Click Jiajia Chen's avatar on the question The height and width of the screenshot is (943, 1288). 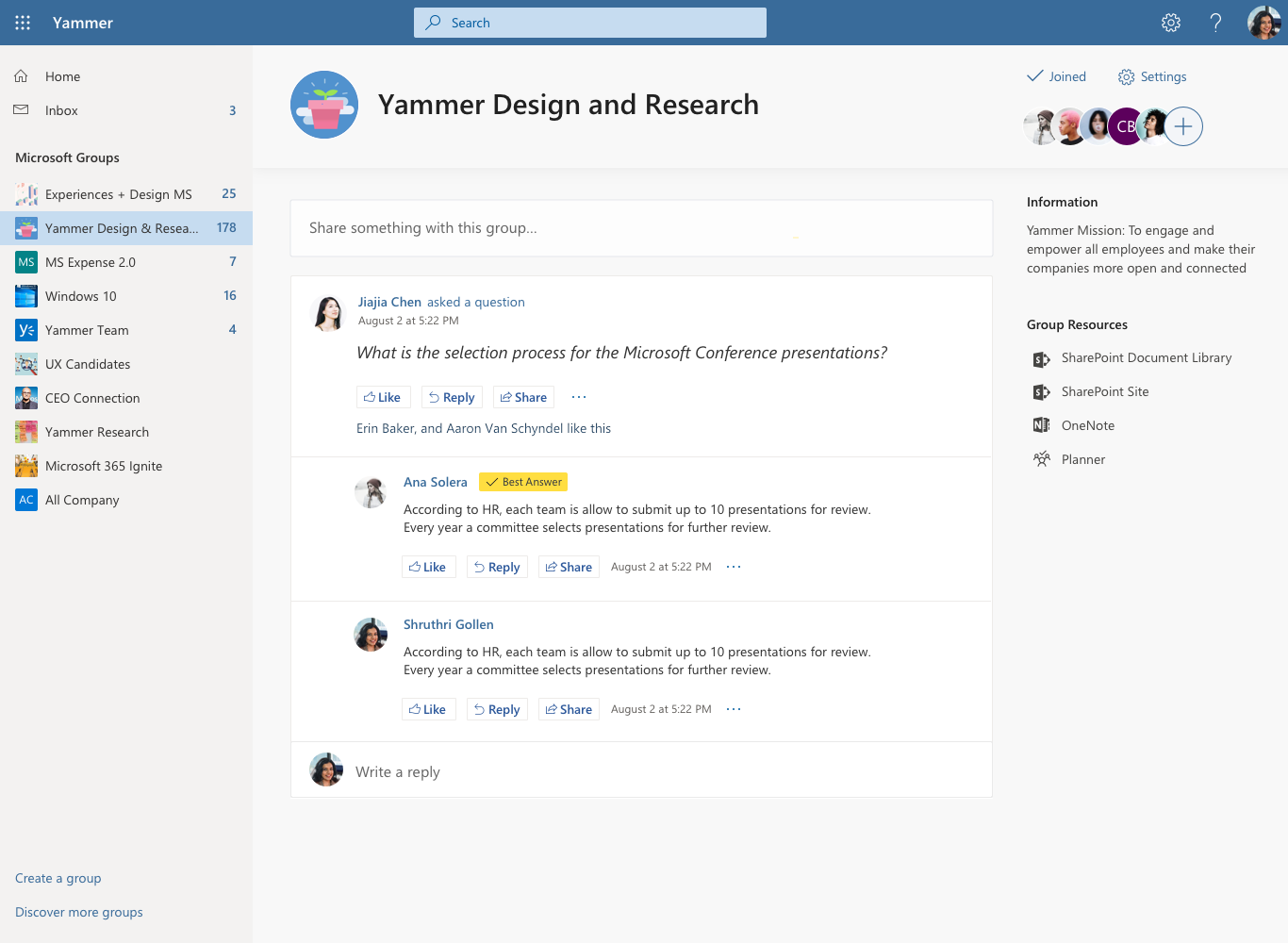[x=328, y=313]
